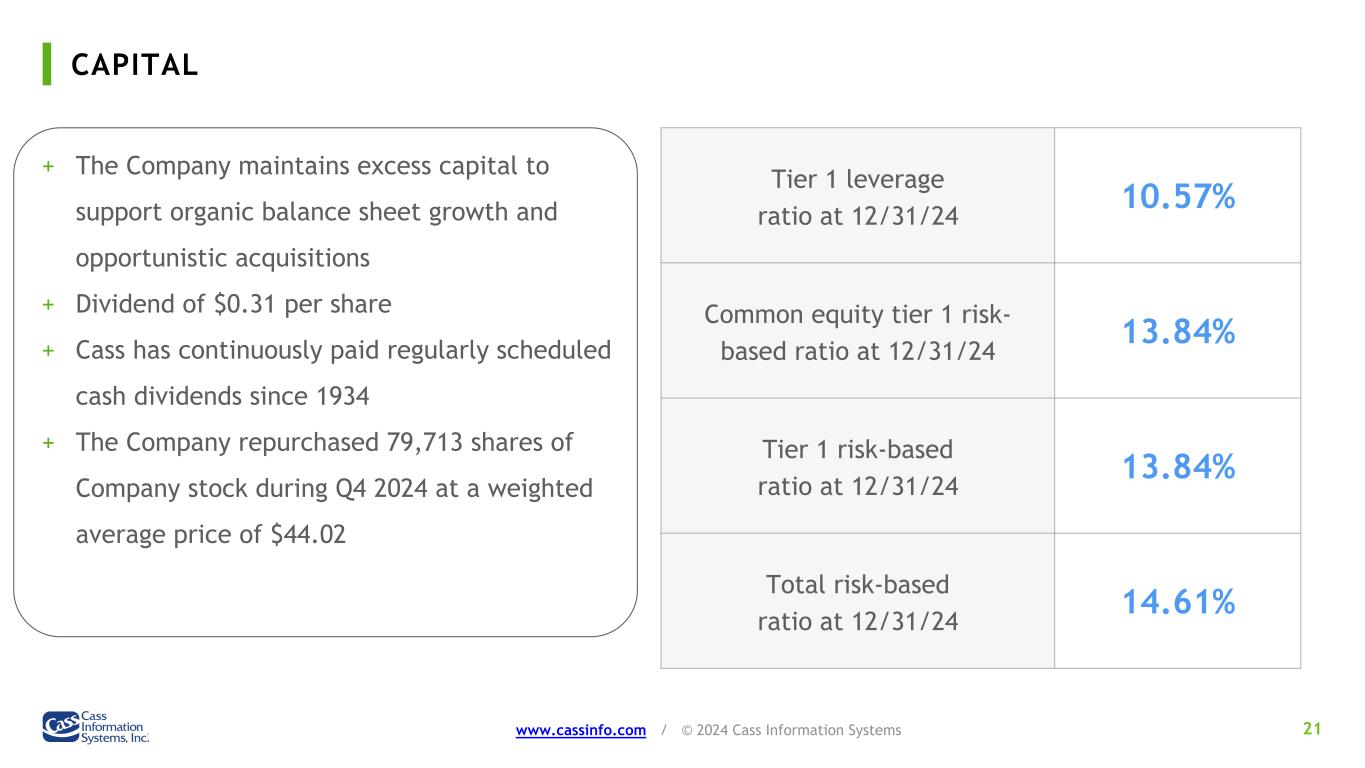Select the Tier 1 risk-based ratio label

click(857, 468)
